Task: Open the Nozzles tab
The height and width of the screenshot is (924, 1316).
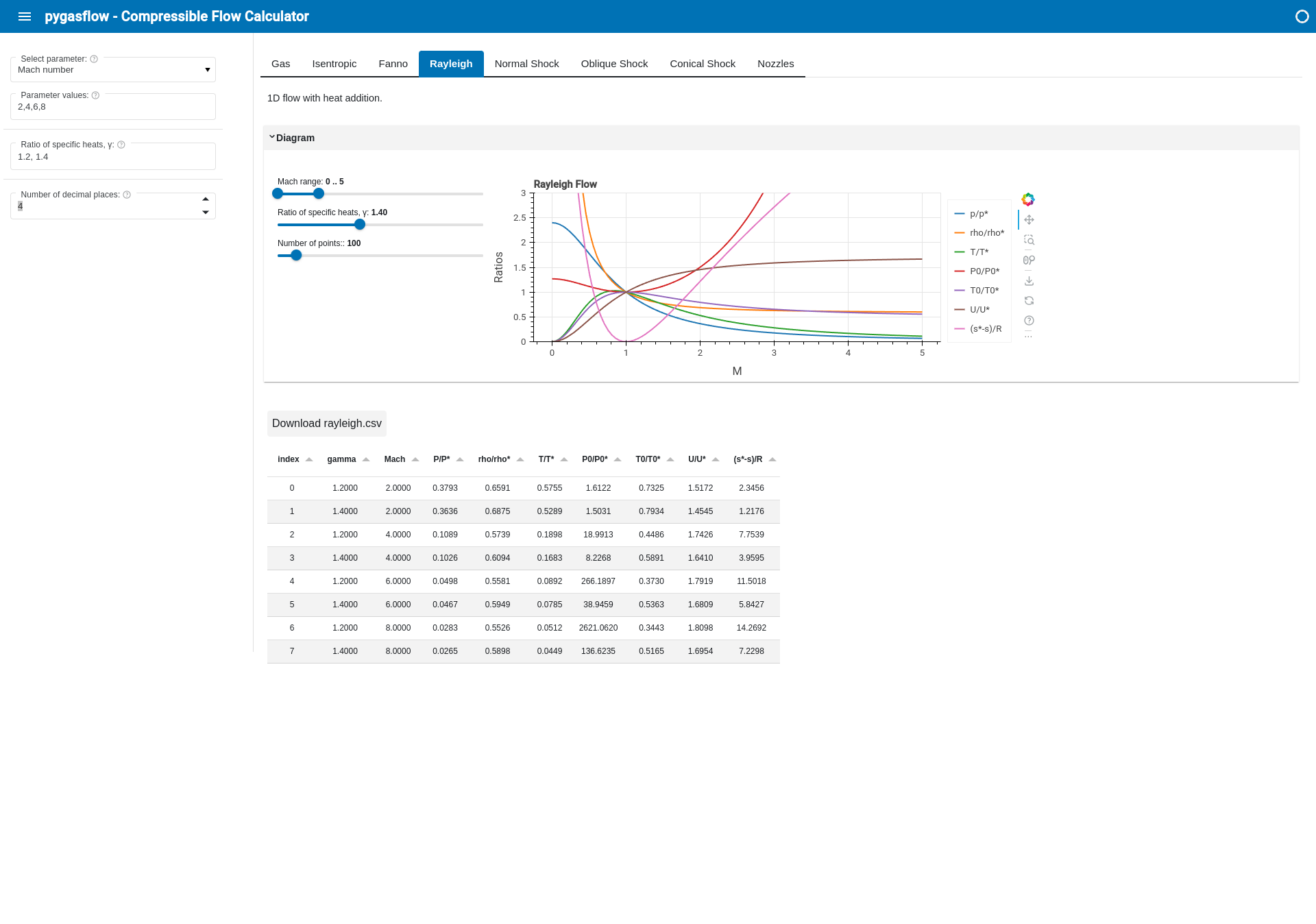Action: [775, 64]
